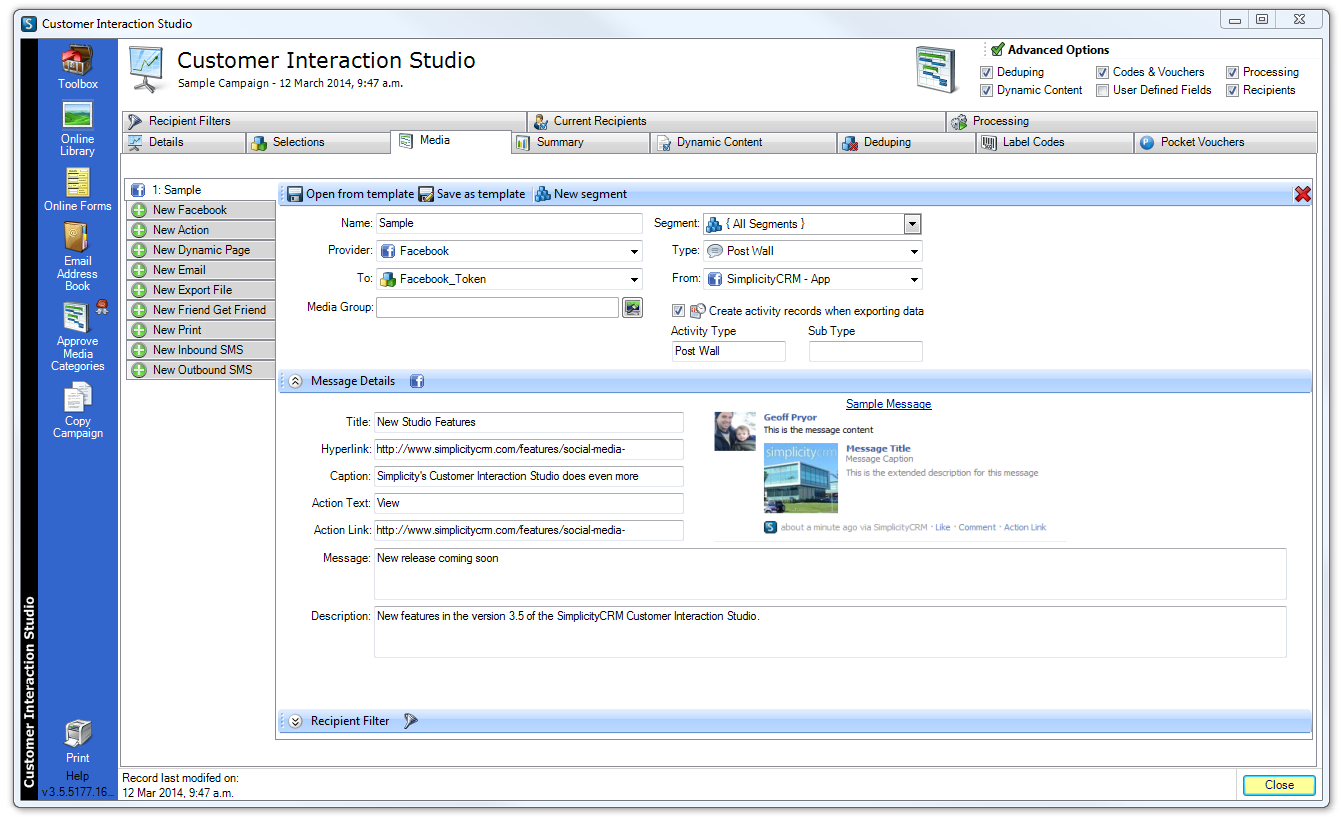
Task: Click the presentation board header icon
Action: [147, 69]
